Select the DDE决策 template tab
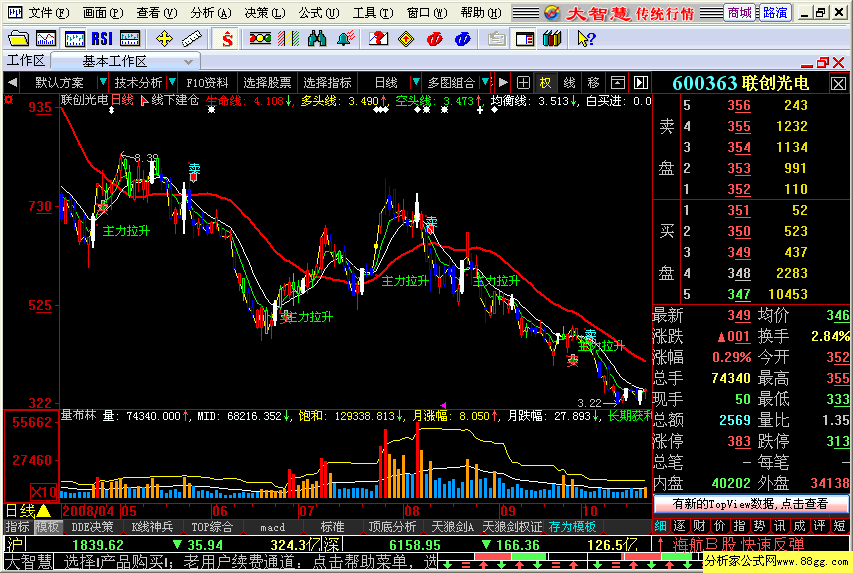Image resolution: width=853 pixels, height=573 pixels. [x=92, y=527]
